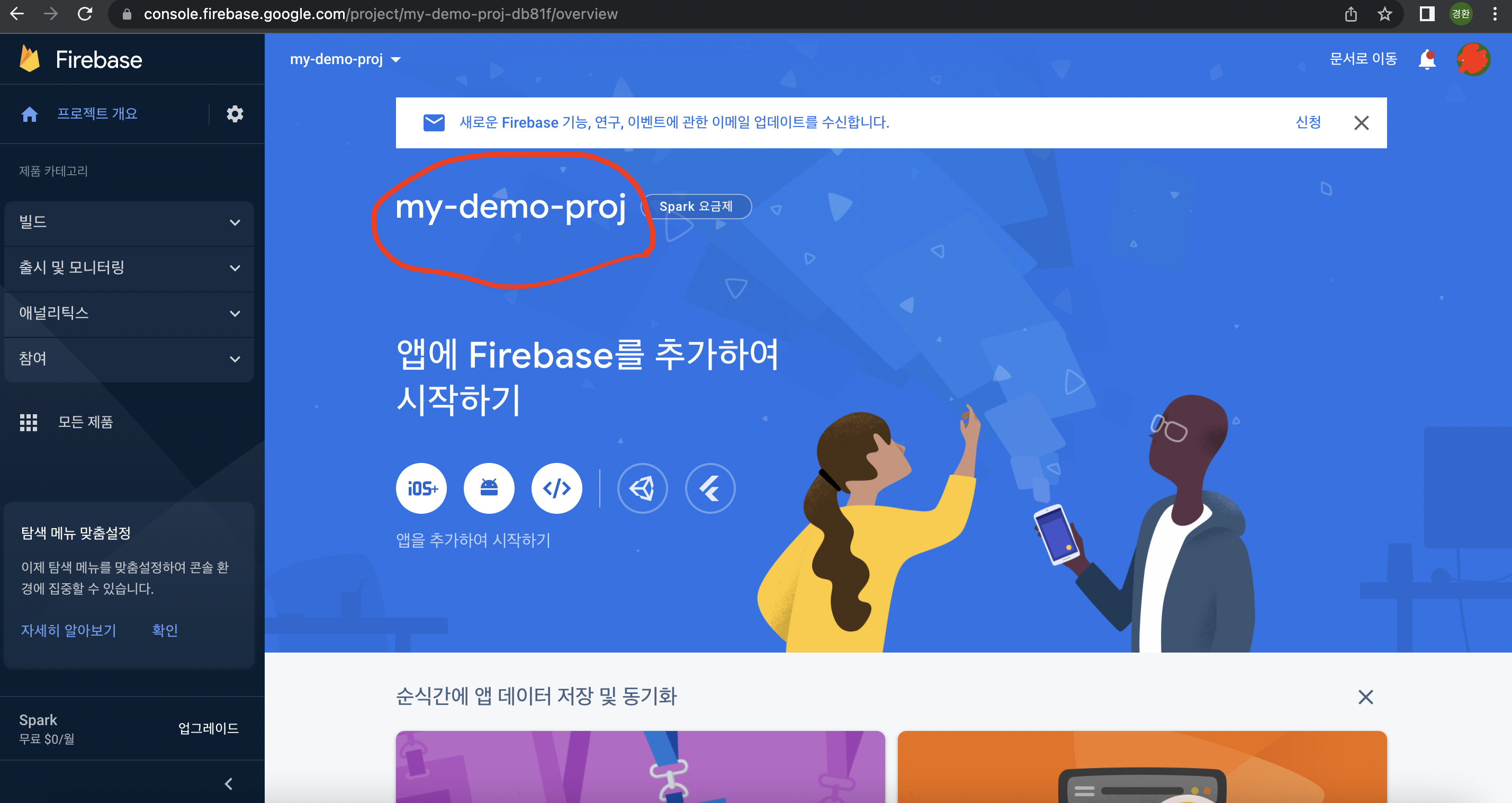Open project settings gear icon
The image size is (1512, 803).
[x=235, y=114]
